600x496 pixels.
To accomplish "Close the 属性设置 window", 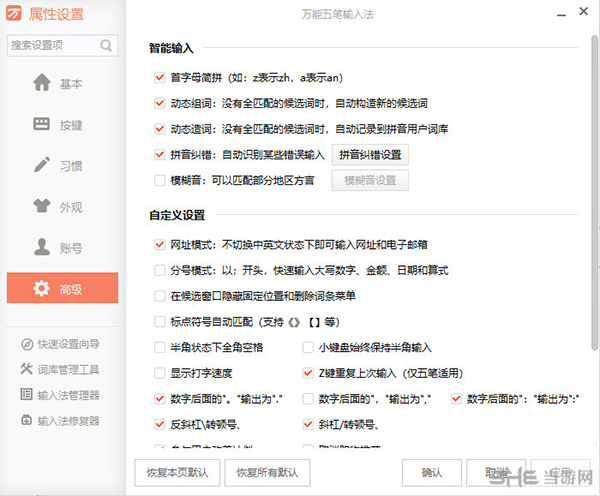I will coord(584,11).
